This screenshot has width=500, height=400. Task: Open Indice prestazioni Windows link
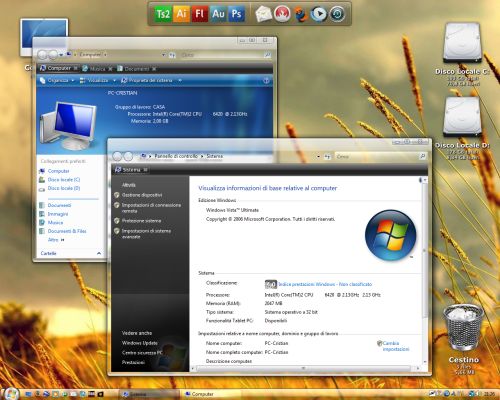[325, 284]
